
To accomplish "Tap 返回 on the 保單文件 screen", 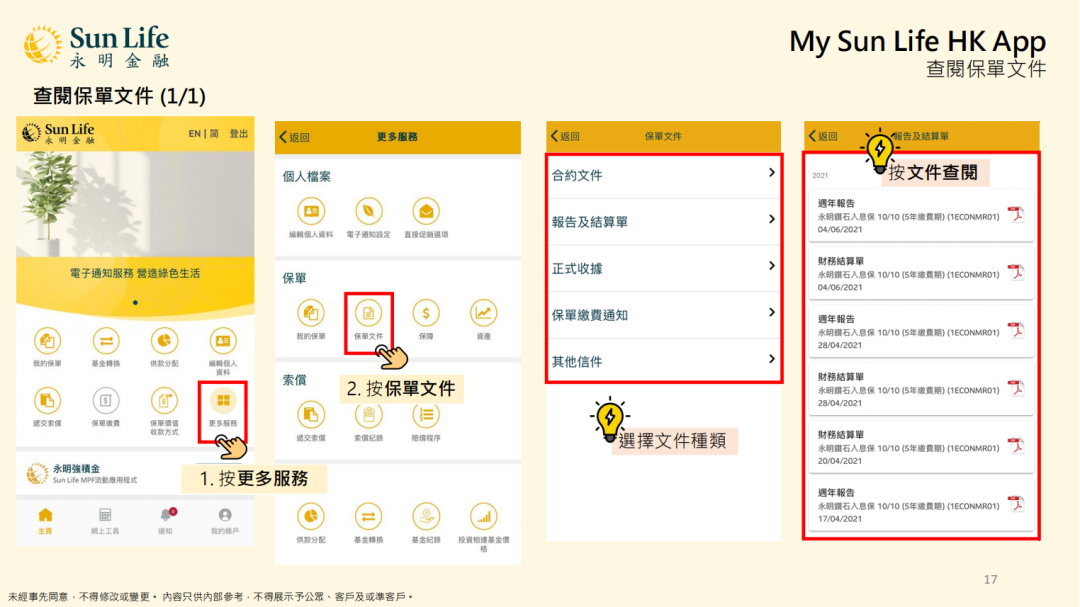I will point(565,136).
